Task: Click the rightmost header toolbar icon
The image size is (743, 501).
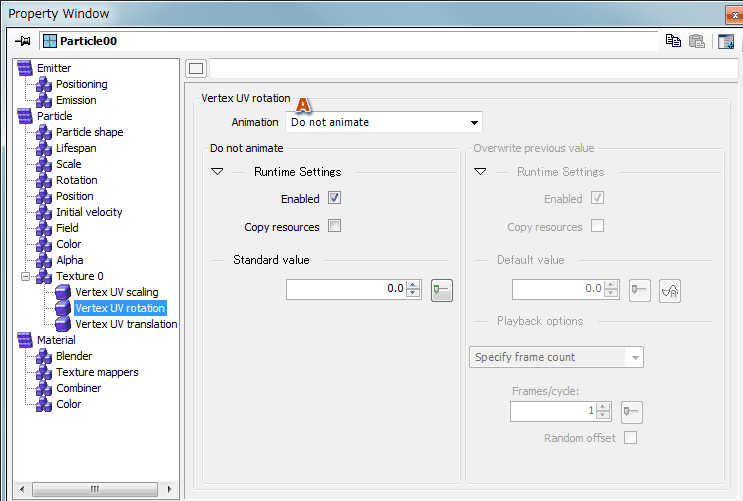Action: pos(726,41)
